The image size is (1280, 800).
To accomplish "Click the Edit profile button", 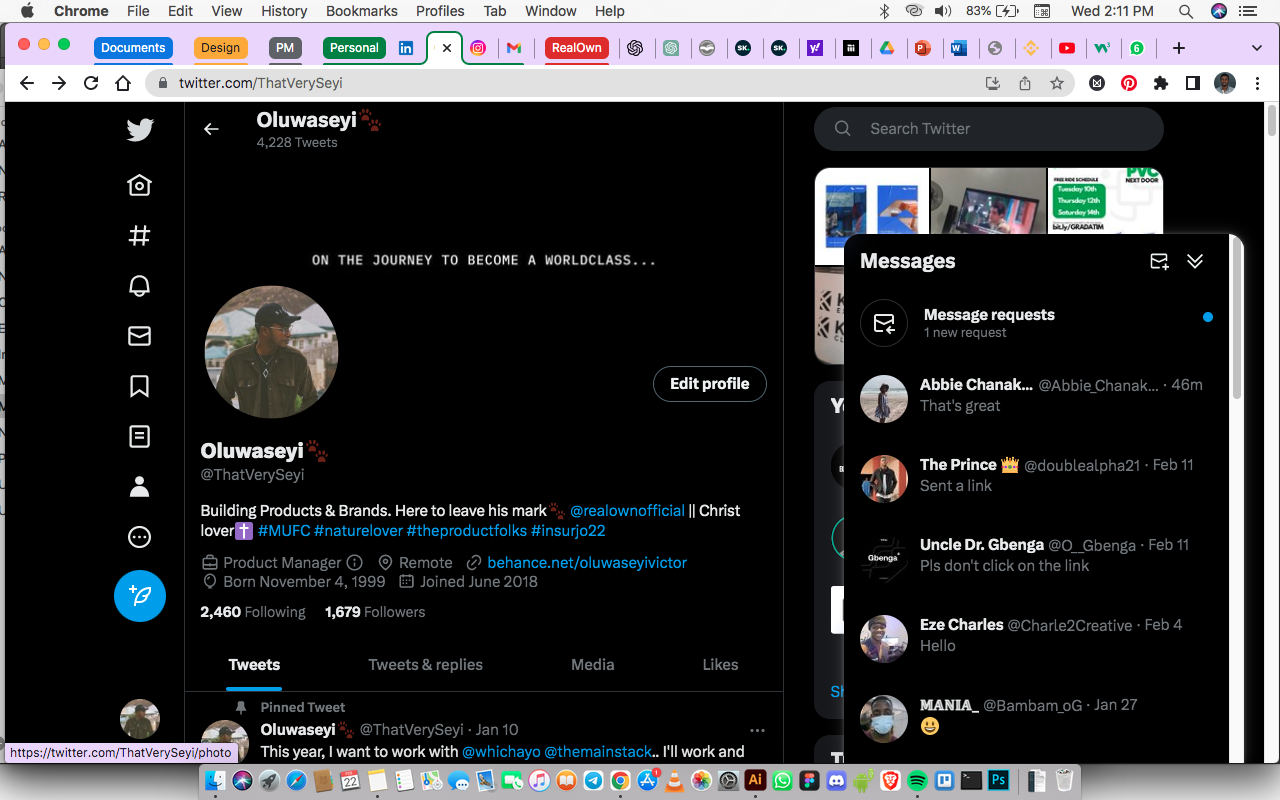I will pos(710,384).
